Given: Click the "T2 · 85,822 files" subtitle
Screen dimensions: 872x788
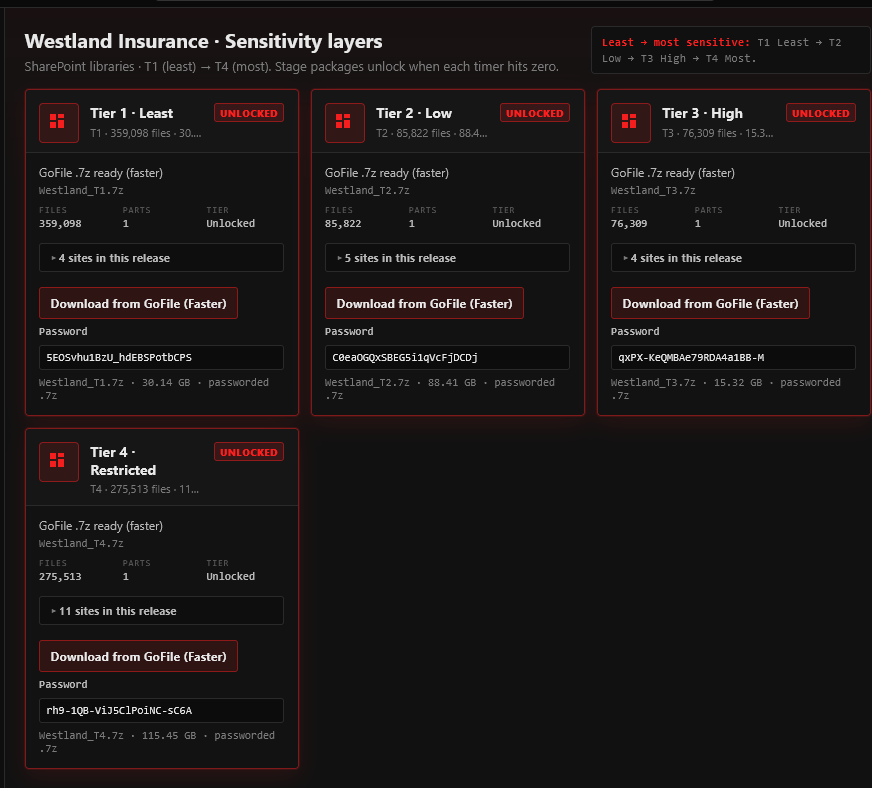Looking at the screenshot, I should point(432,133).
